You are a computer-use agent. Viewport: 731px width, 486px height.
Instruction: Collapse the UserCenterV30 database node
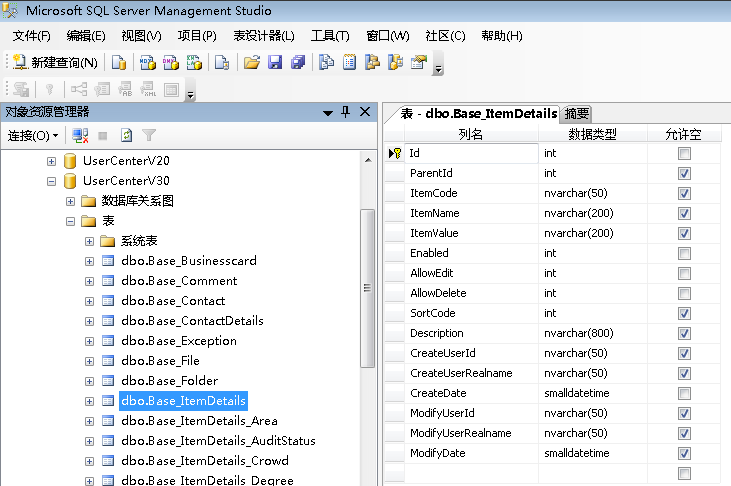[x=51, y=181]
